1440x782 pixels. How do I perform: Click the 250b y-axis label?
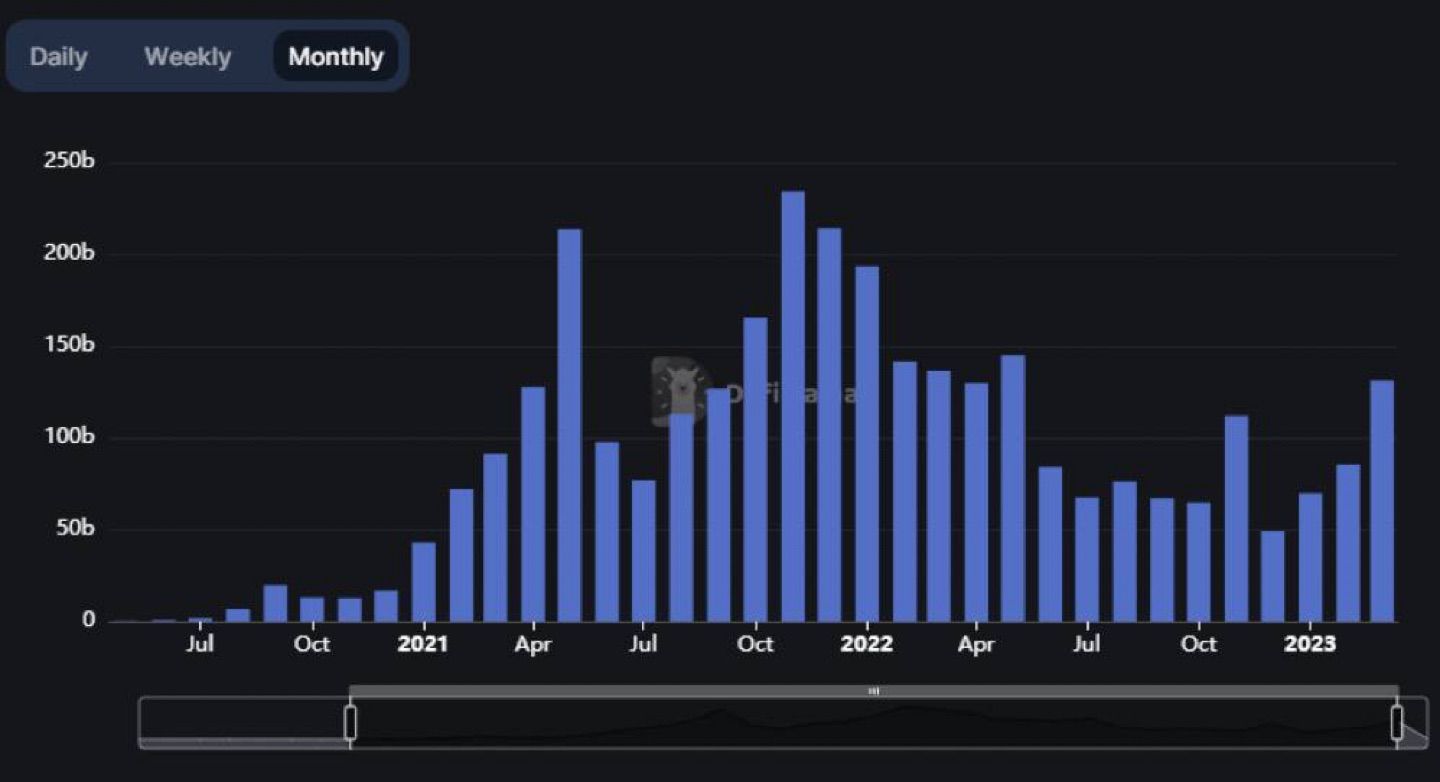coord(69,162)
